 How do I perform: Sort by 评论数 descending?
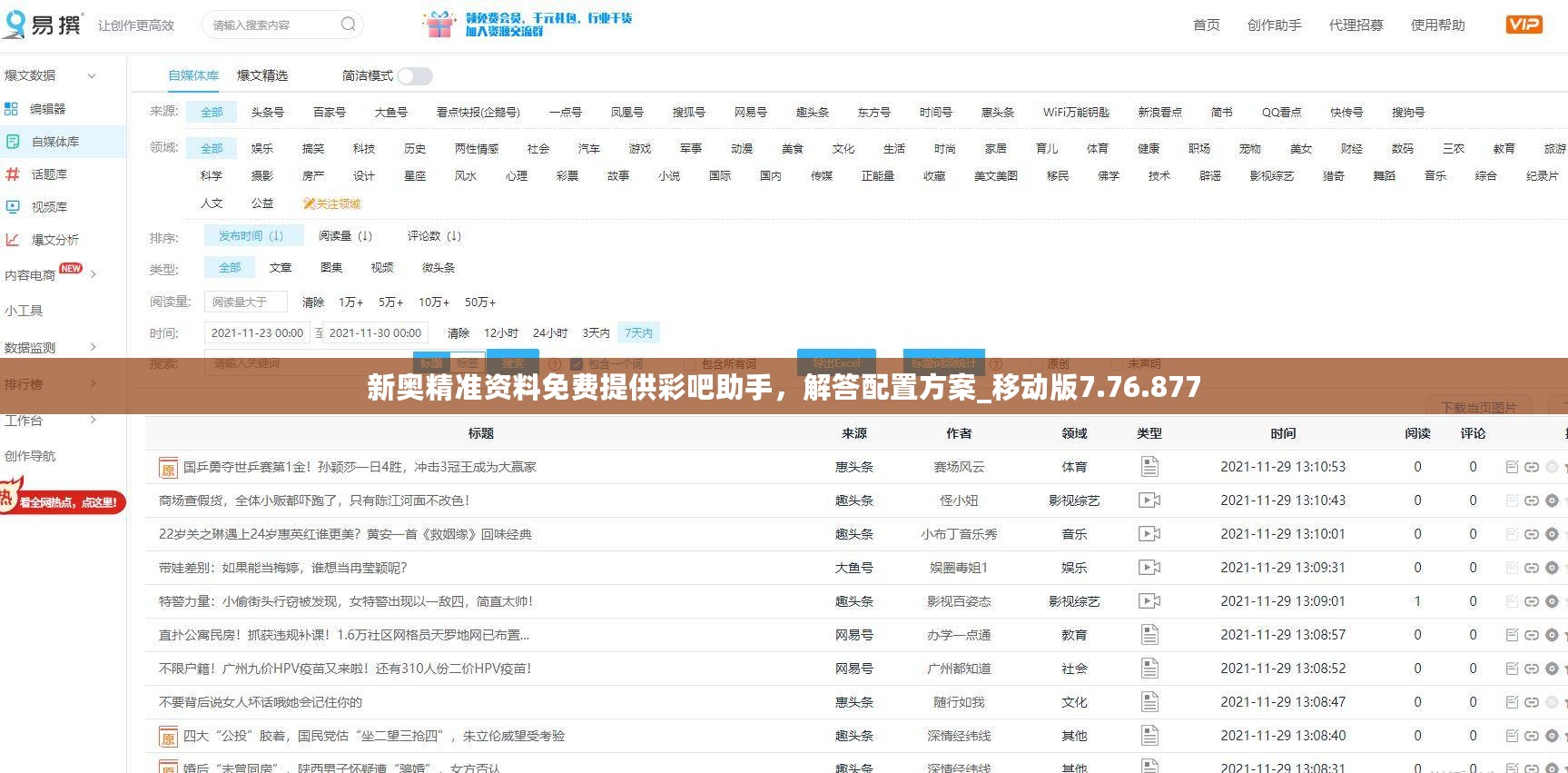click(x=434, y=236)
